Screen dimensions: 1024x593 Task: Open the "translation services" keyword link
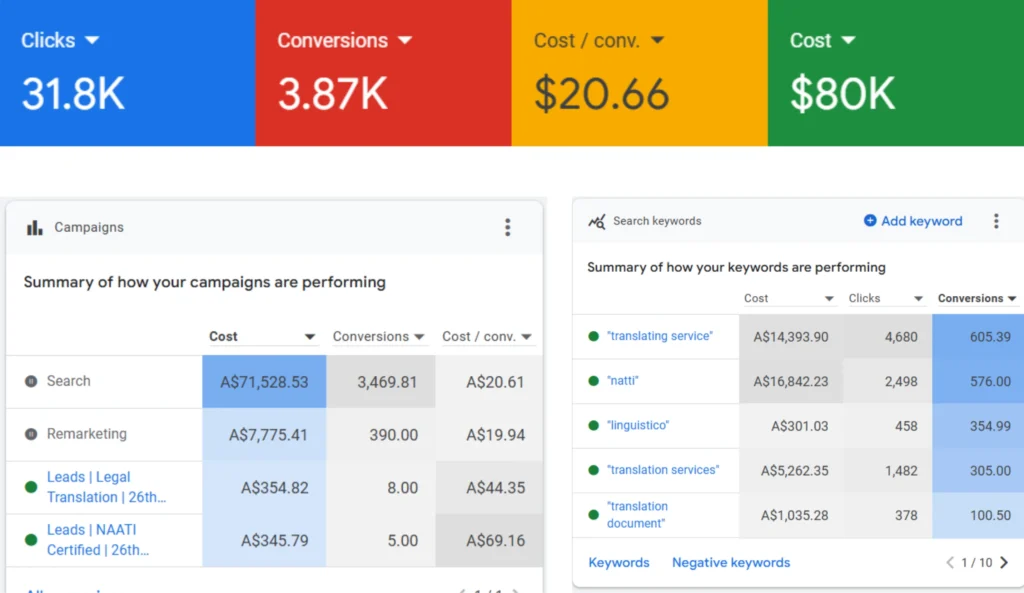click(x=662, y=470)
